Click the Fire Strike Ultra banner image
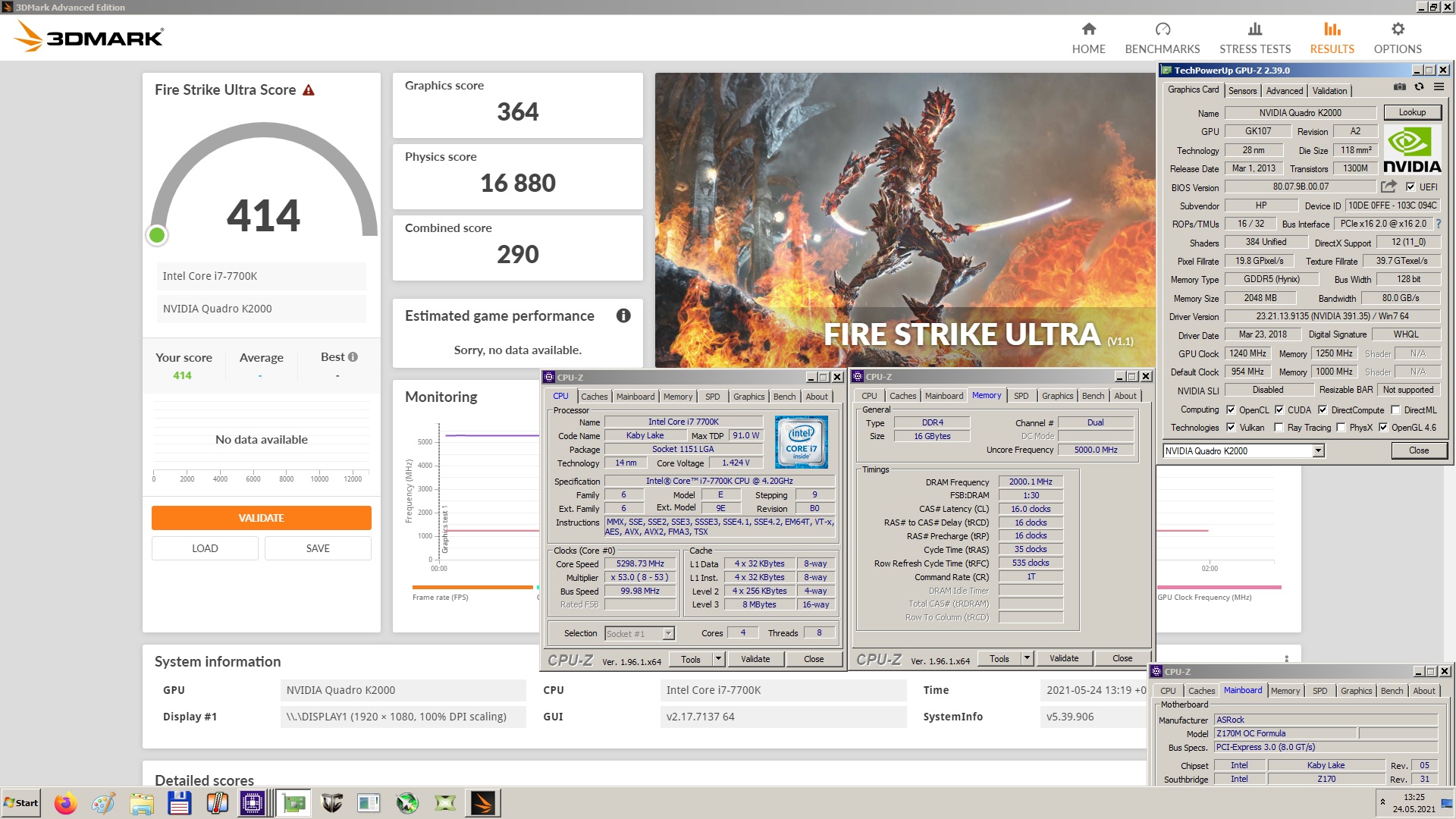1456x819 pixels. (x=905, y=220)
